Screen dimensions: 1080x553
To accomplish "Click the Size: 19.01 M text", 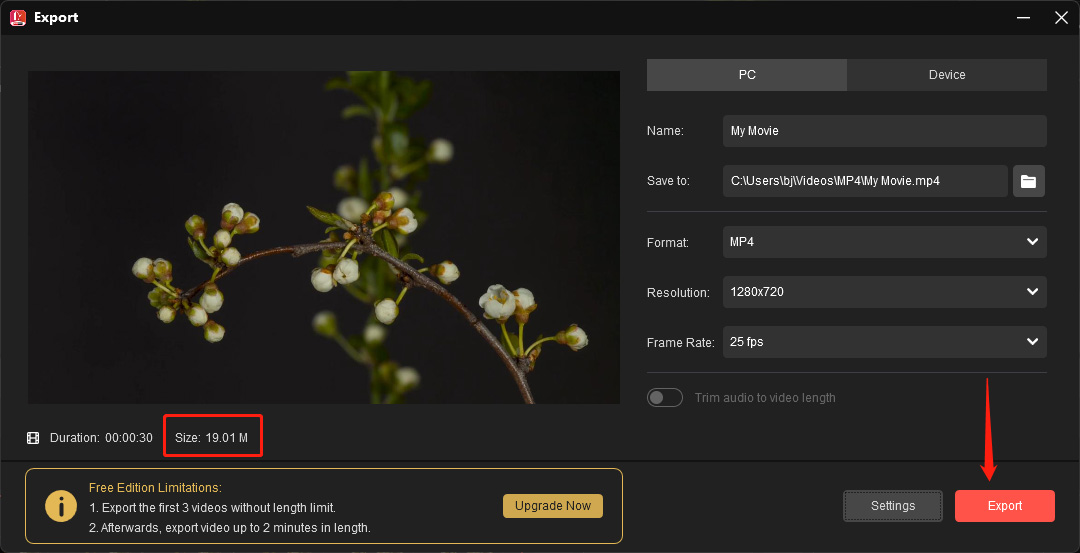I will click(x=211, y=438).
